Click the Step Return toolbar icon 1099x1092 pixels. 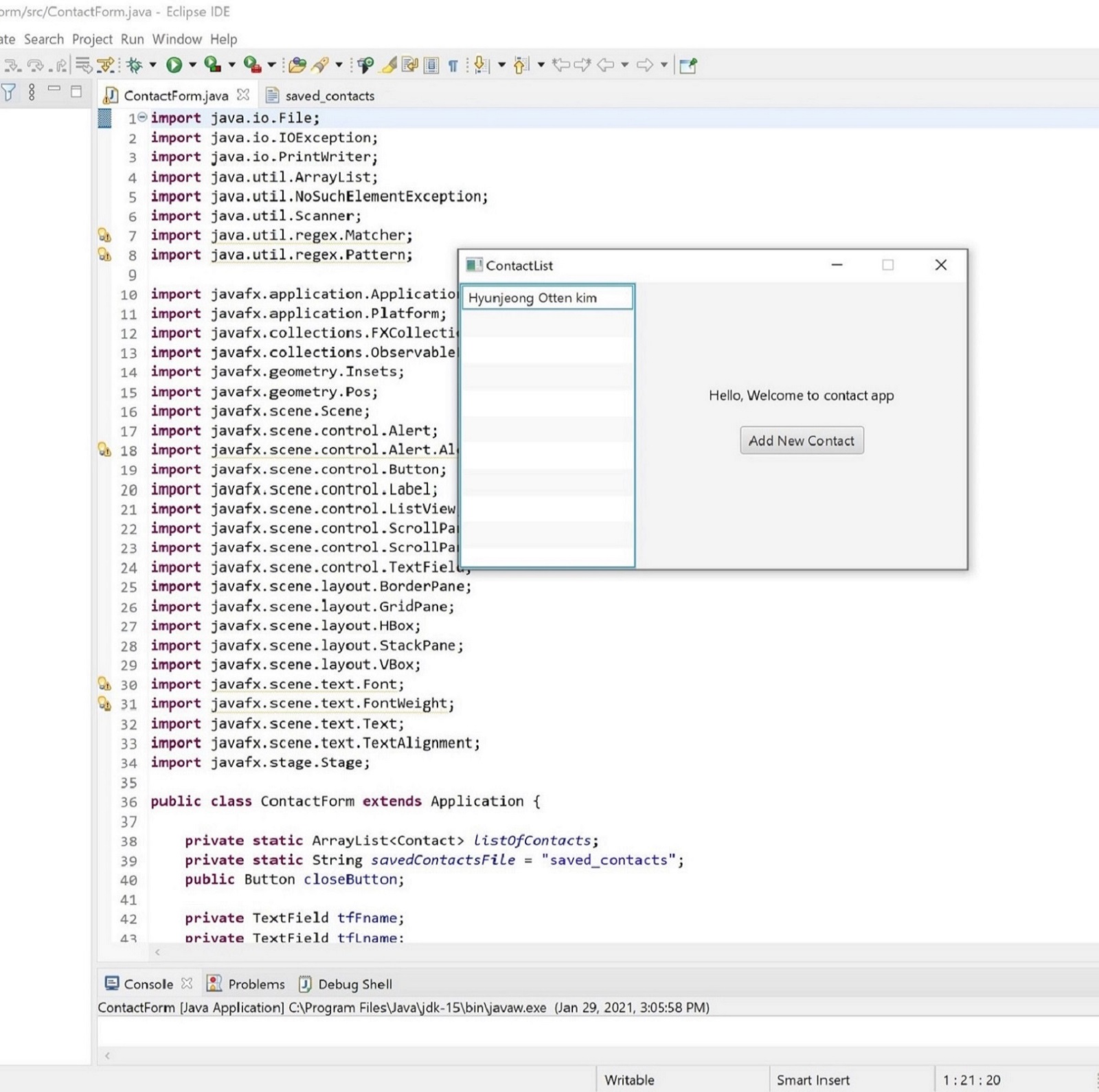point(59,65)
